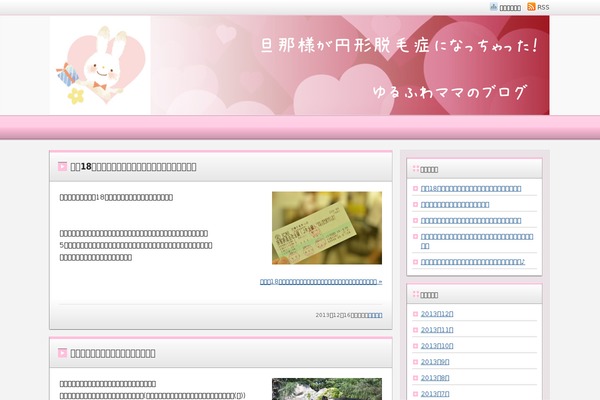Click the rabbit heart logo image

tap(100, 65)
